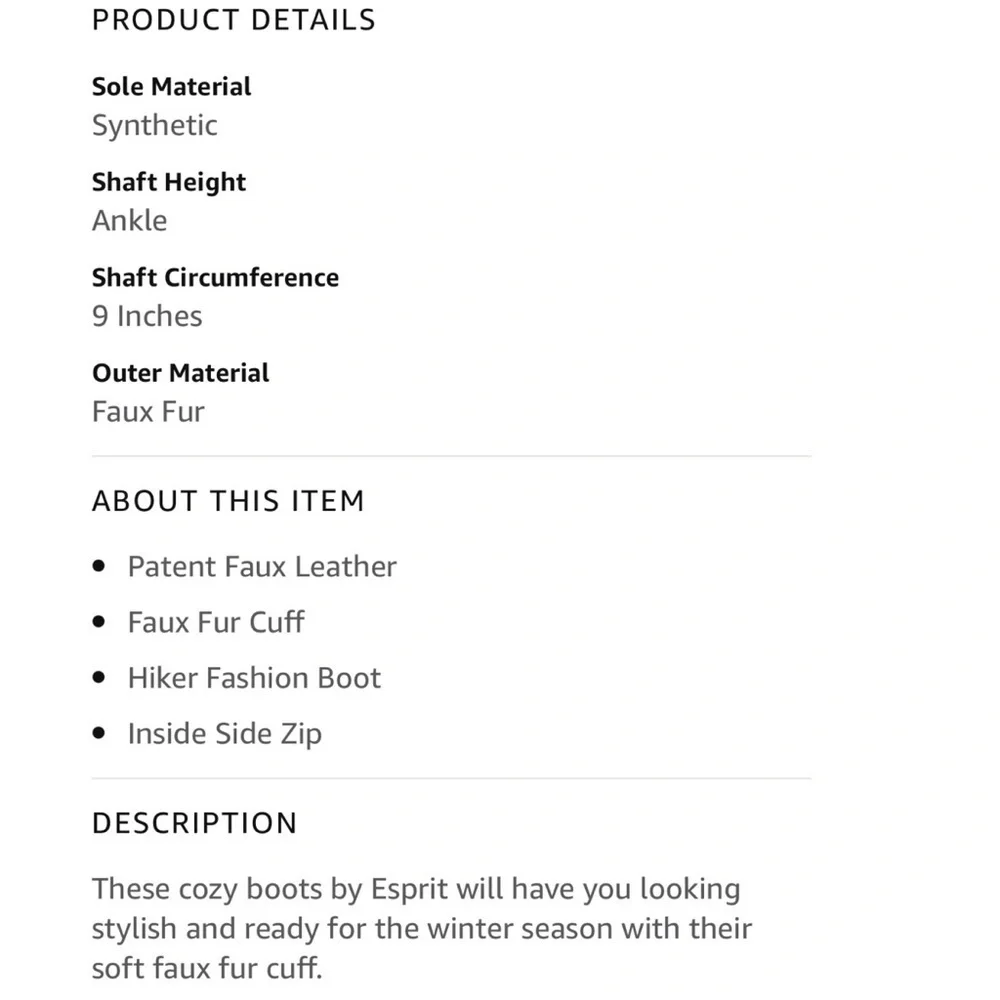Select the Patent Faux Leather bullet text

(x=262, y=567)
